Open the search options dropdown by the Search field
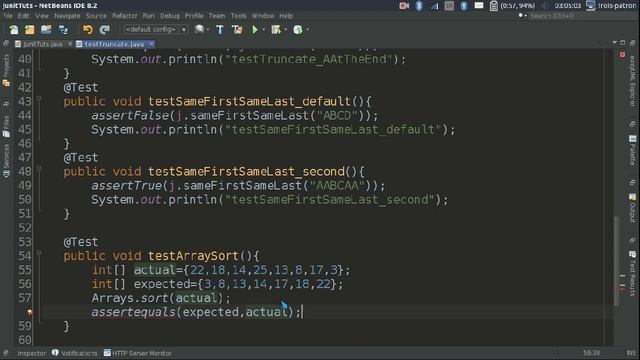This screenshot has width=640, height=360. [x=522, y=16]
